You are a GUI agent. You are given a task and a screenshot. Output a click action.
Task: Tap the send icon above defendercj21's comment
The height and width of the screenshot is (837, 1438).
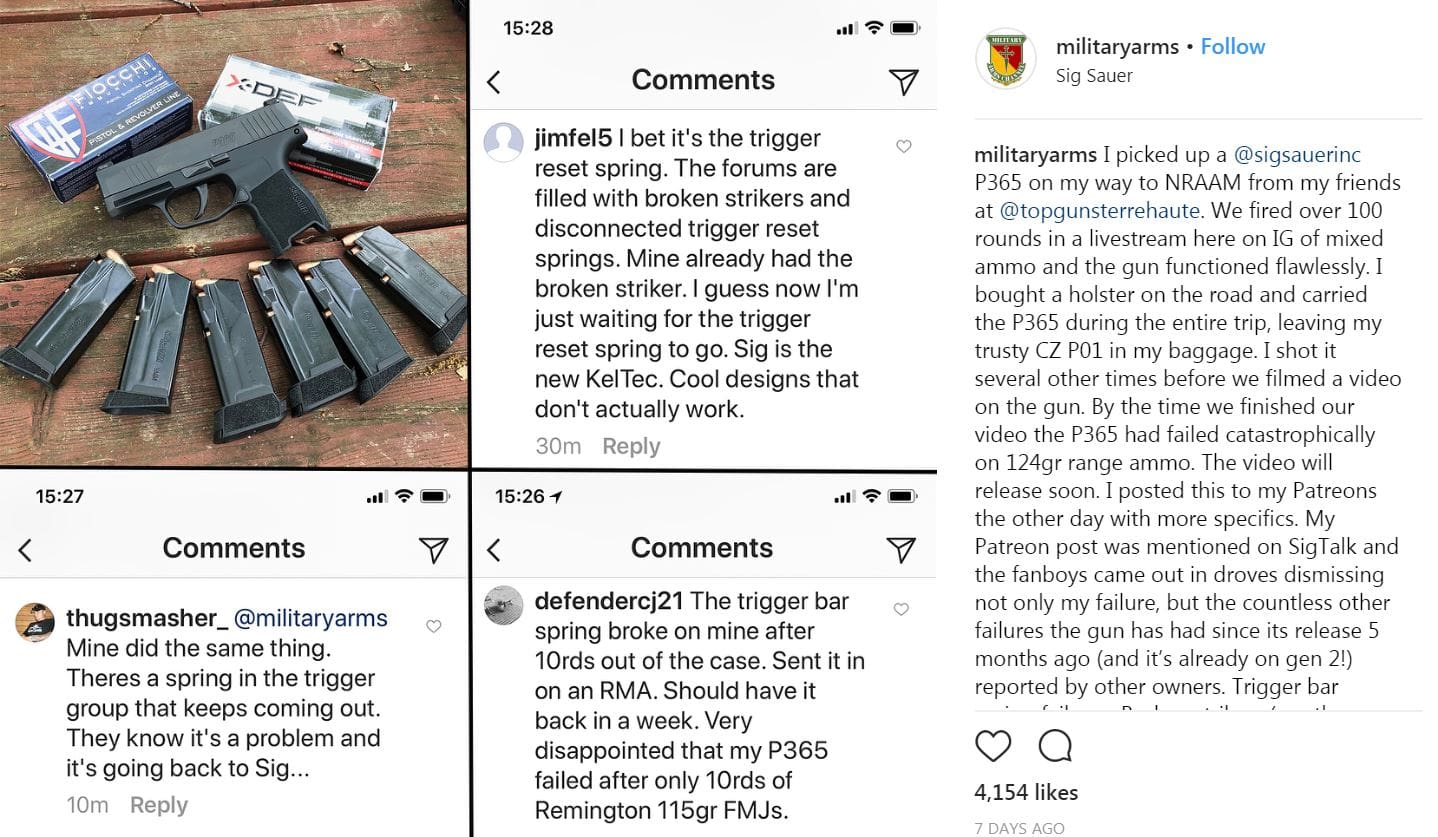[x=901, y=549]
